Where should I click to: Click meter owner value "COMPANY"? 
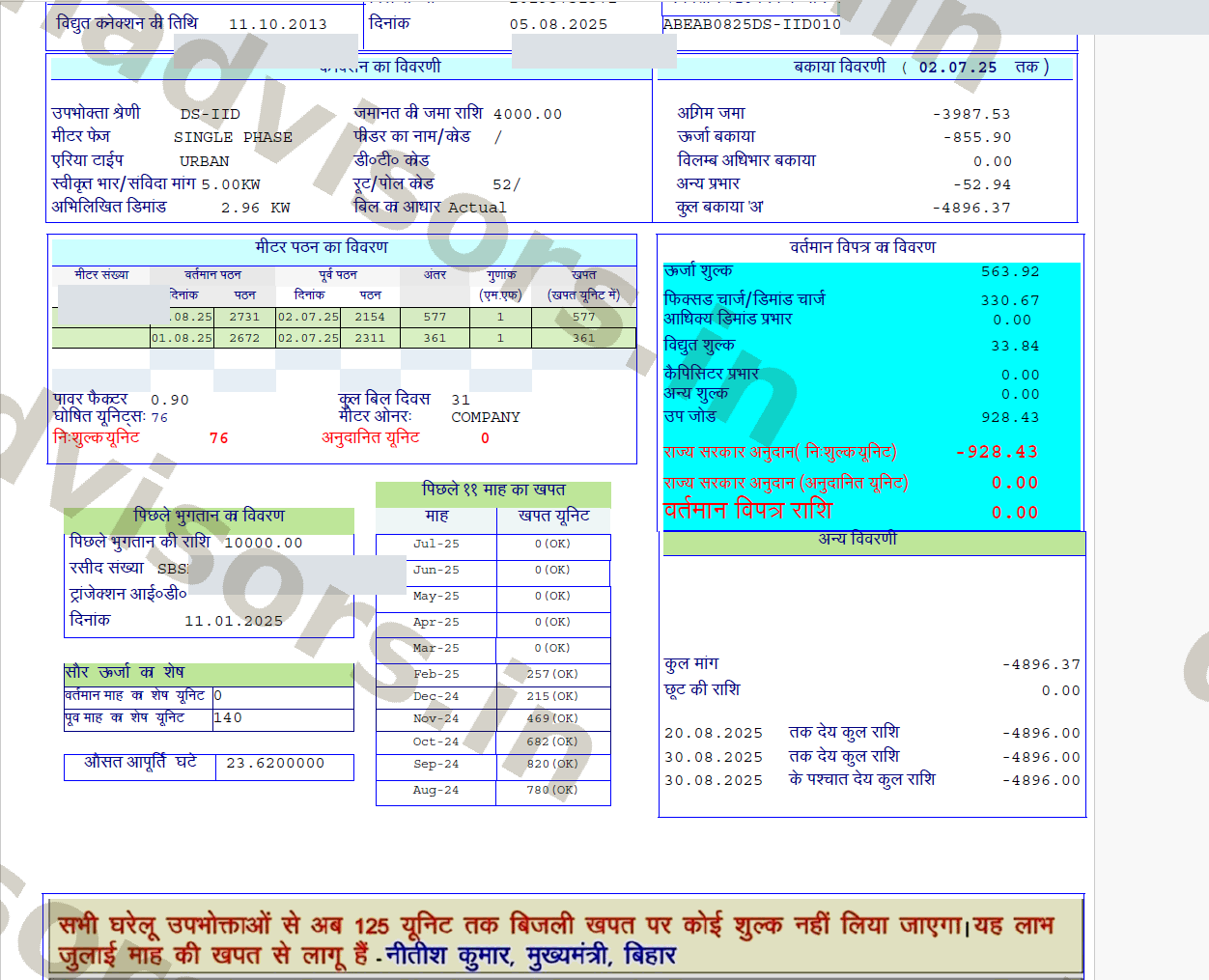(x=486, y=417)
